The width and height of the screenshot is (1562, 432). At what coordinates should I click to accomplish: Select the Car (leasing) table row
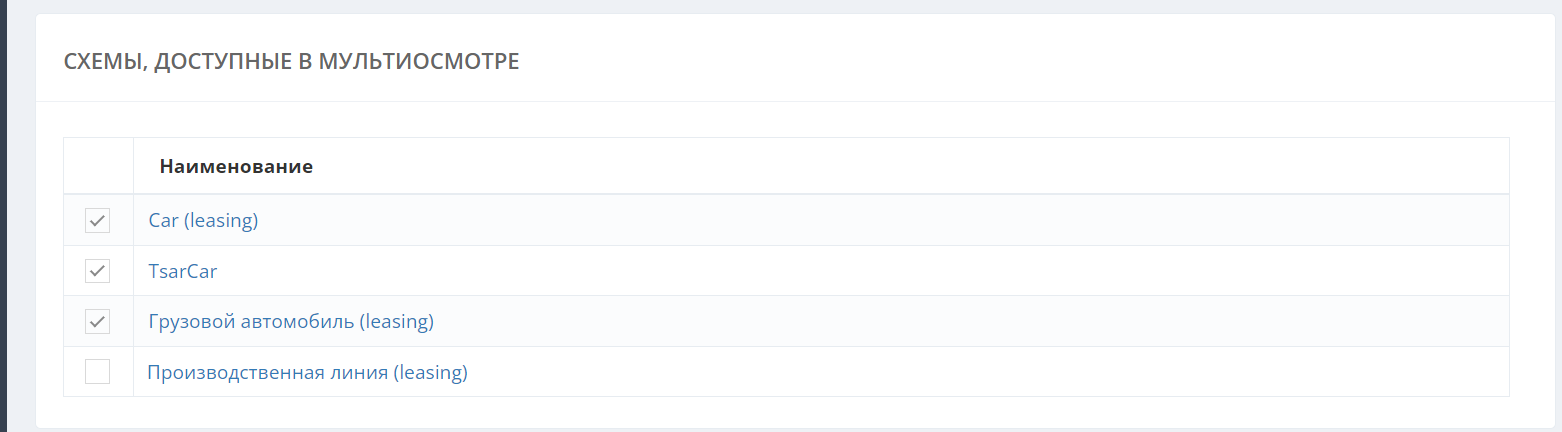coord(800,220)
